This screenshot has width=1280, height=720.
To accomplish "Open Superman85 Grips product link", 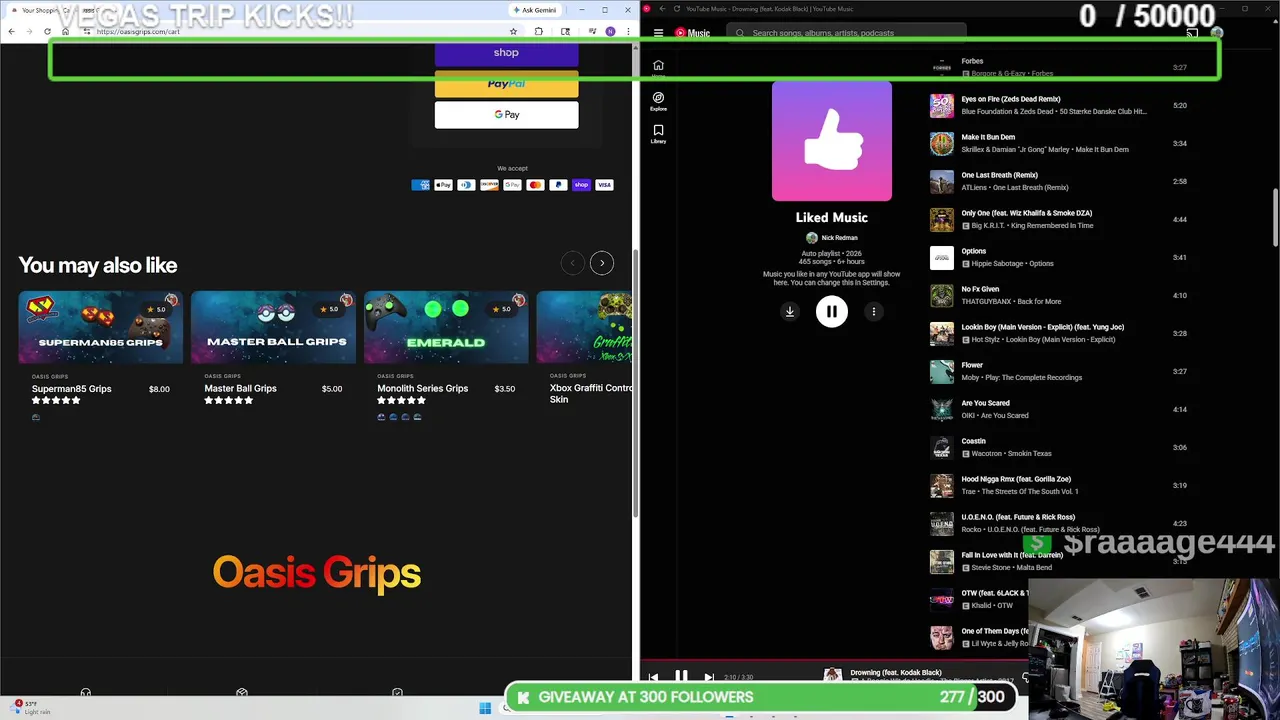I will tap(71, 389).
